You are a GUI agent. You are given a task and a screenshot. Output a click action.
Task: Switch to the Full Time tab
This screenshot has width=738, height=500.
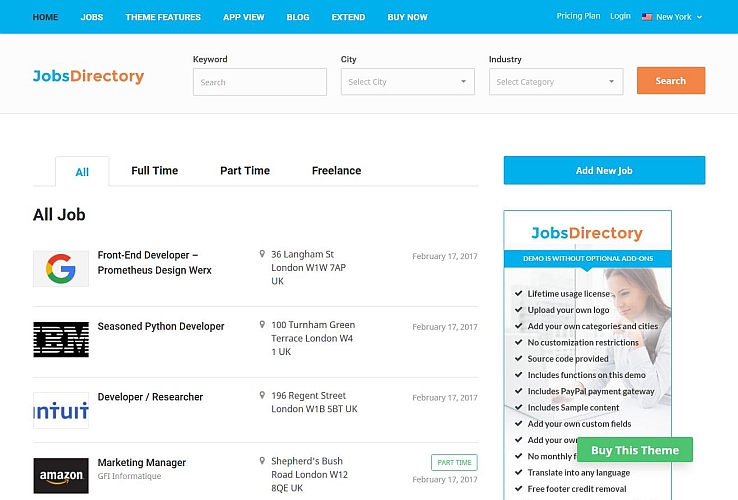(x=154, y=171)
